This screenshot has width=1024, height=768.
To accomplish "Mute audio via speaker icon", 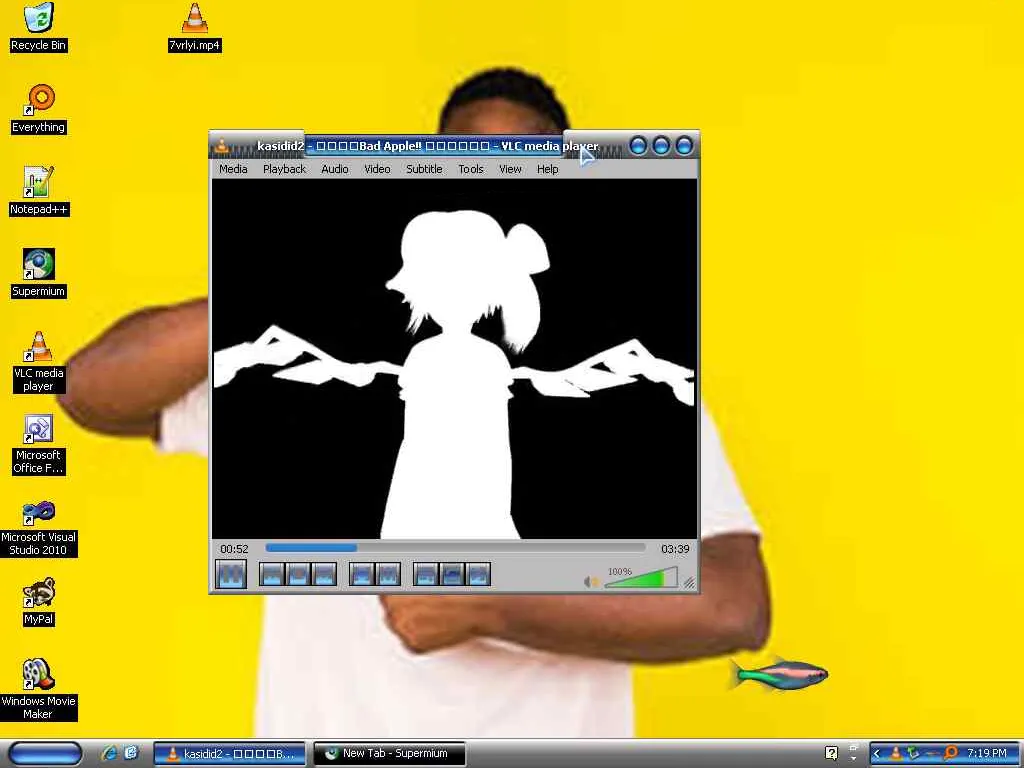I will point(590,581).
